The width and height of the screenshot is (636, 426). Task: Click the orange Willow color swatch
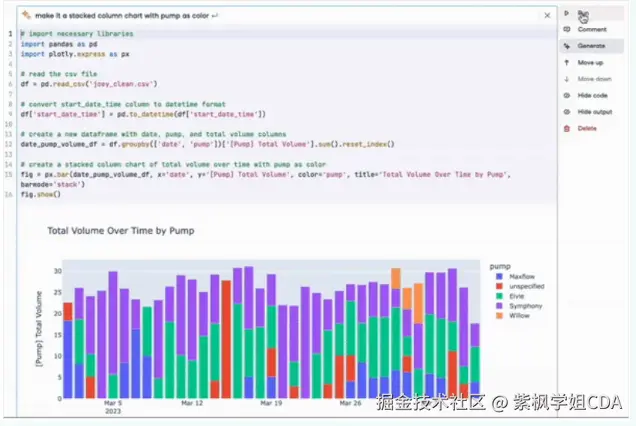[499, 316]
